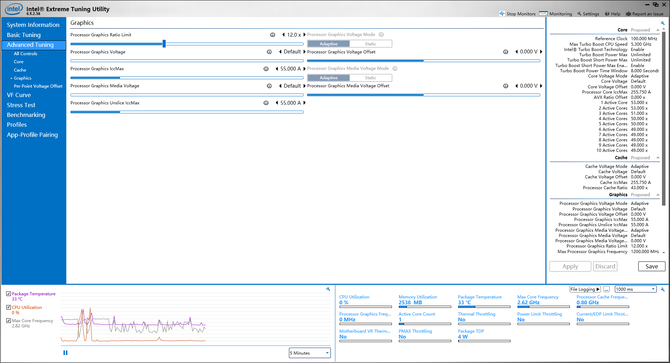Click the Processor Graphics Ratio Limit slider handle
Image resolution: width=670 pixels, height=363 pixels.
(x=164, y=44)
